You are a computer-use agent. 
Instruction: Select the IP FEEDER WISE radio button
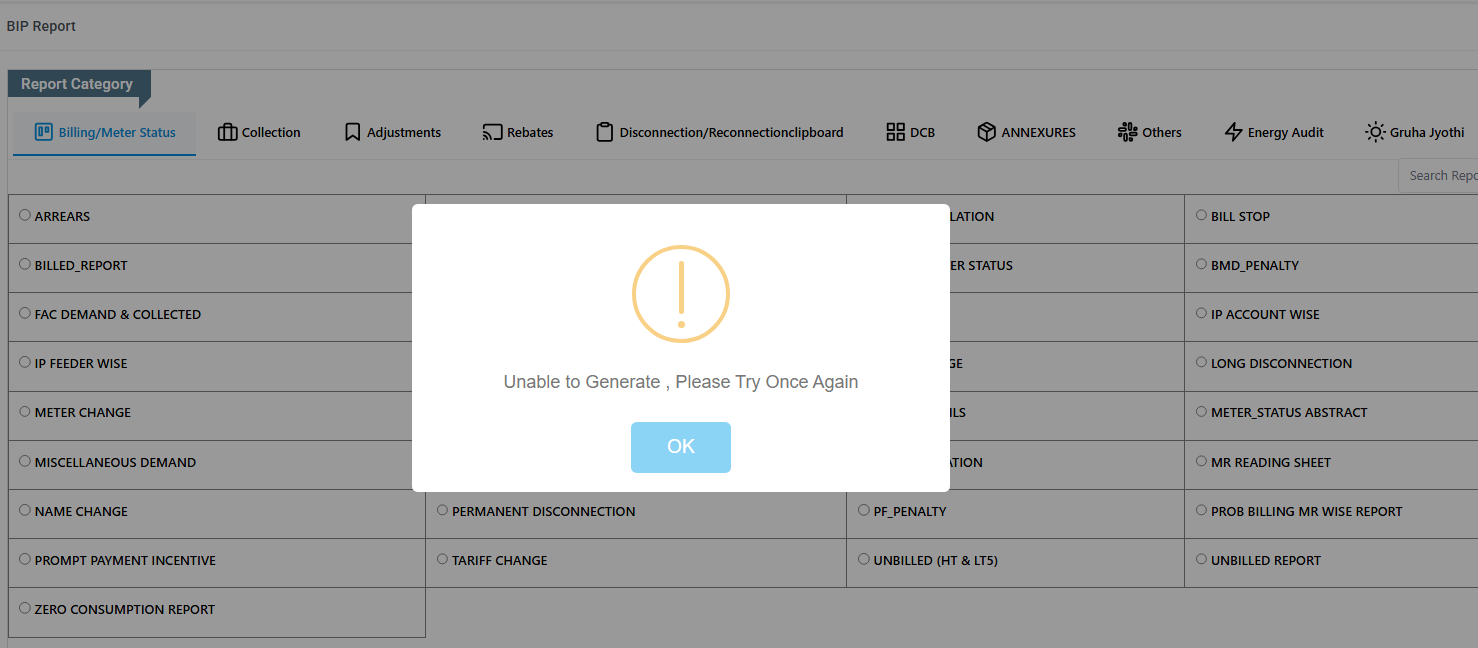click(25, 362)
